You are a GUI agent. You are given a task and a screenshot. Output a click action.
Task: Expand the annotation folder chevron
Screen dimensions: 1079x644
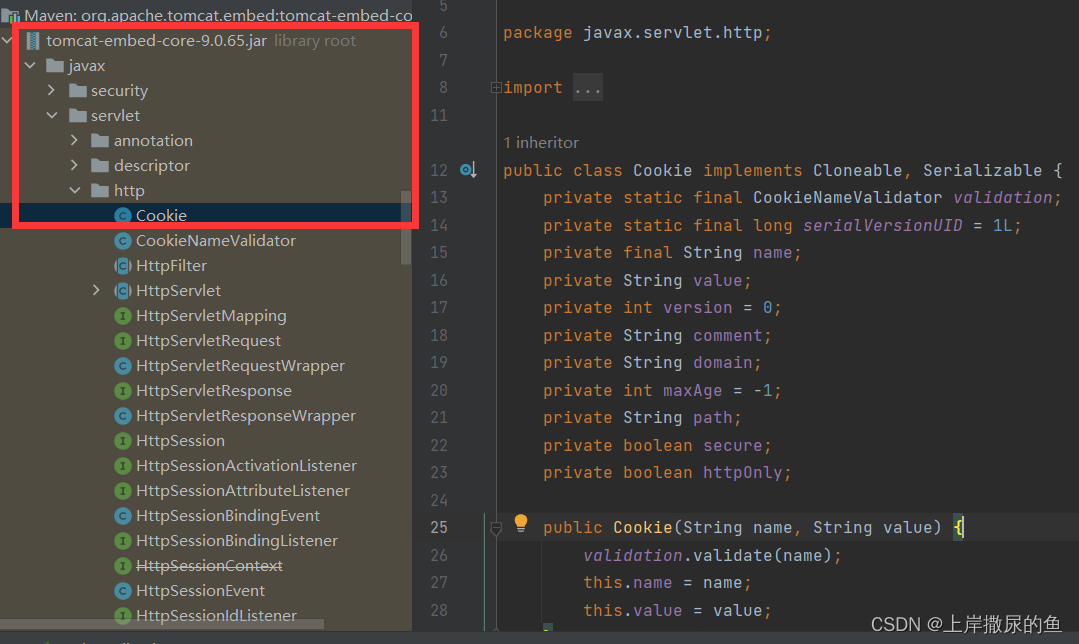click(x=74, y=140)
